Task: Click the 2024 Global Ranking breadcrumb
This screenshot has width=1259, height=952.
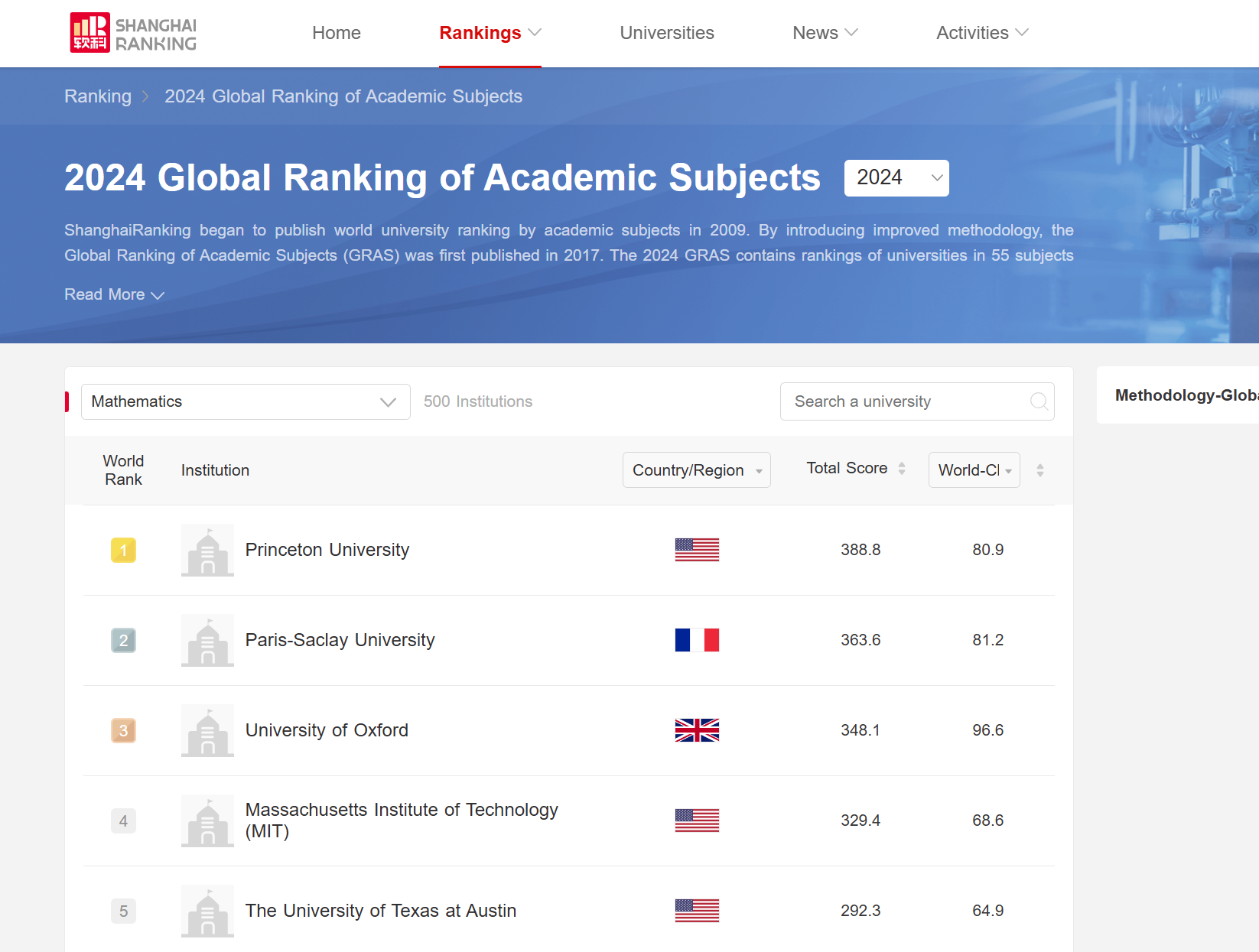Action: point(343,96)
